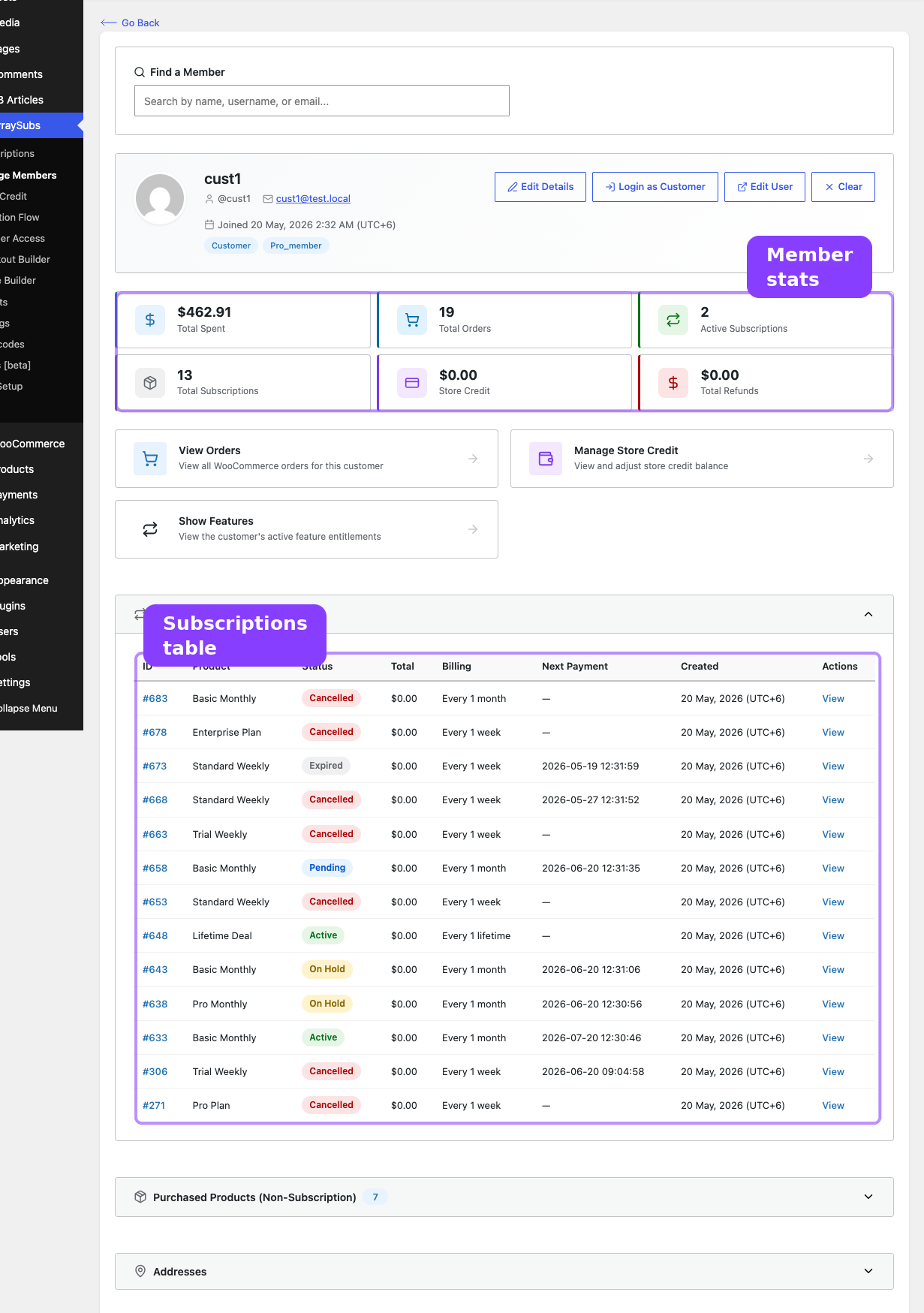
Task: Collapse the subscriptions section with chevron
Action: coord(868,614)
